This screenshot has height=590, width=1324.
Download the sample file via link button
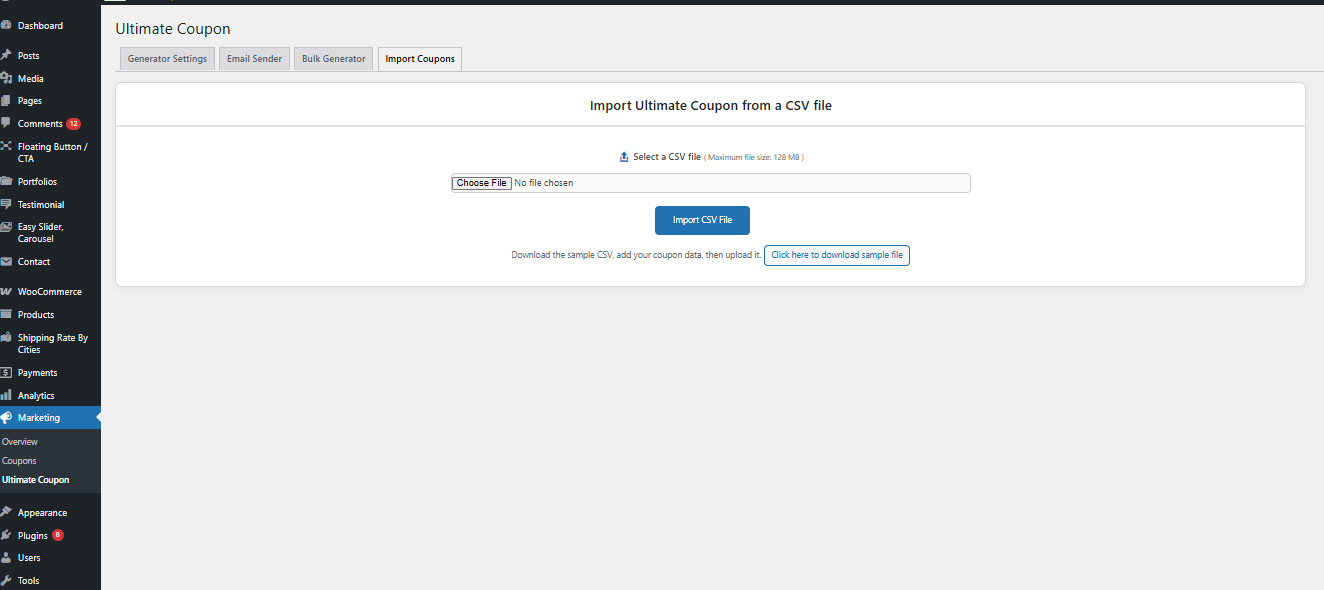836,255
